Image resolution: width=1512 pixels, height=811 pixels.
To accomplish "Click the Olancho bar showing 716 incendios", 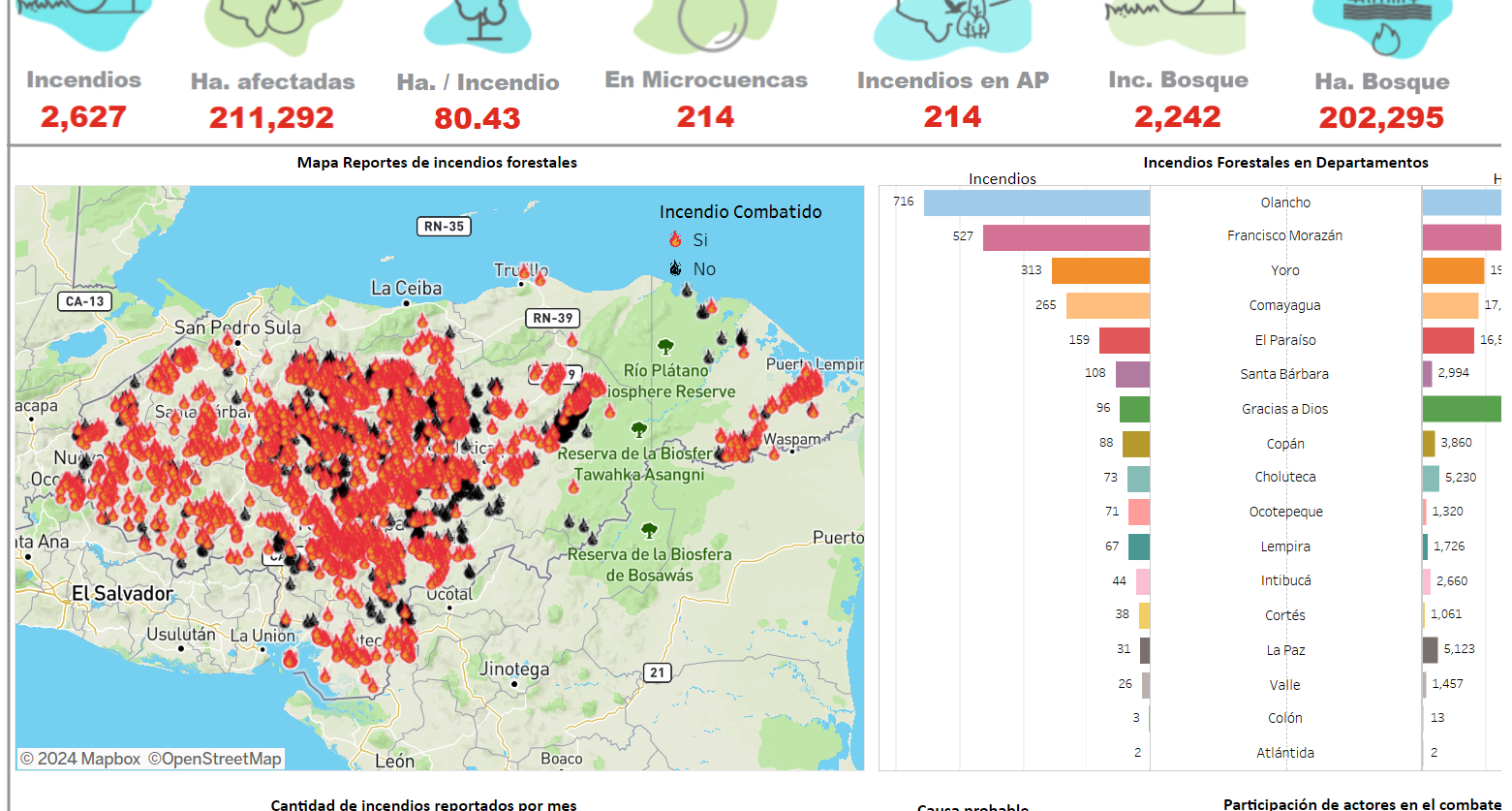I will [x=1036, y=203].
